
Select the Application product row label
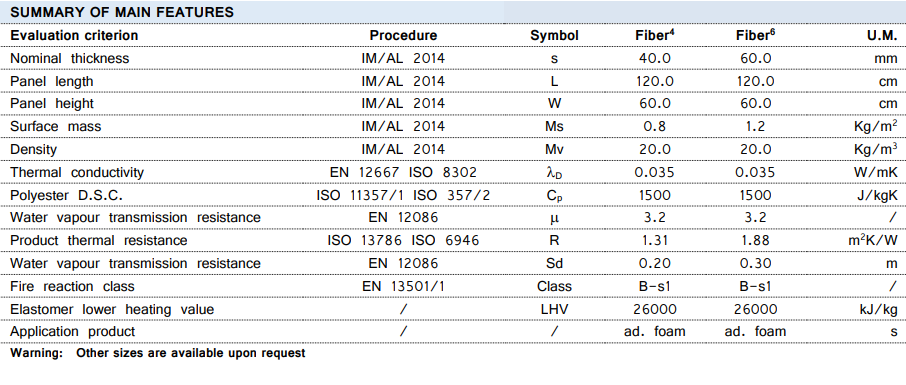(x=73, y=332)
